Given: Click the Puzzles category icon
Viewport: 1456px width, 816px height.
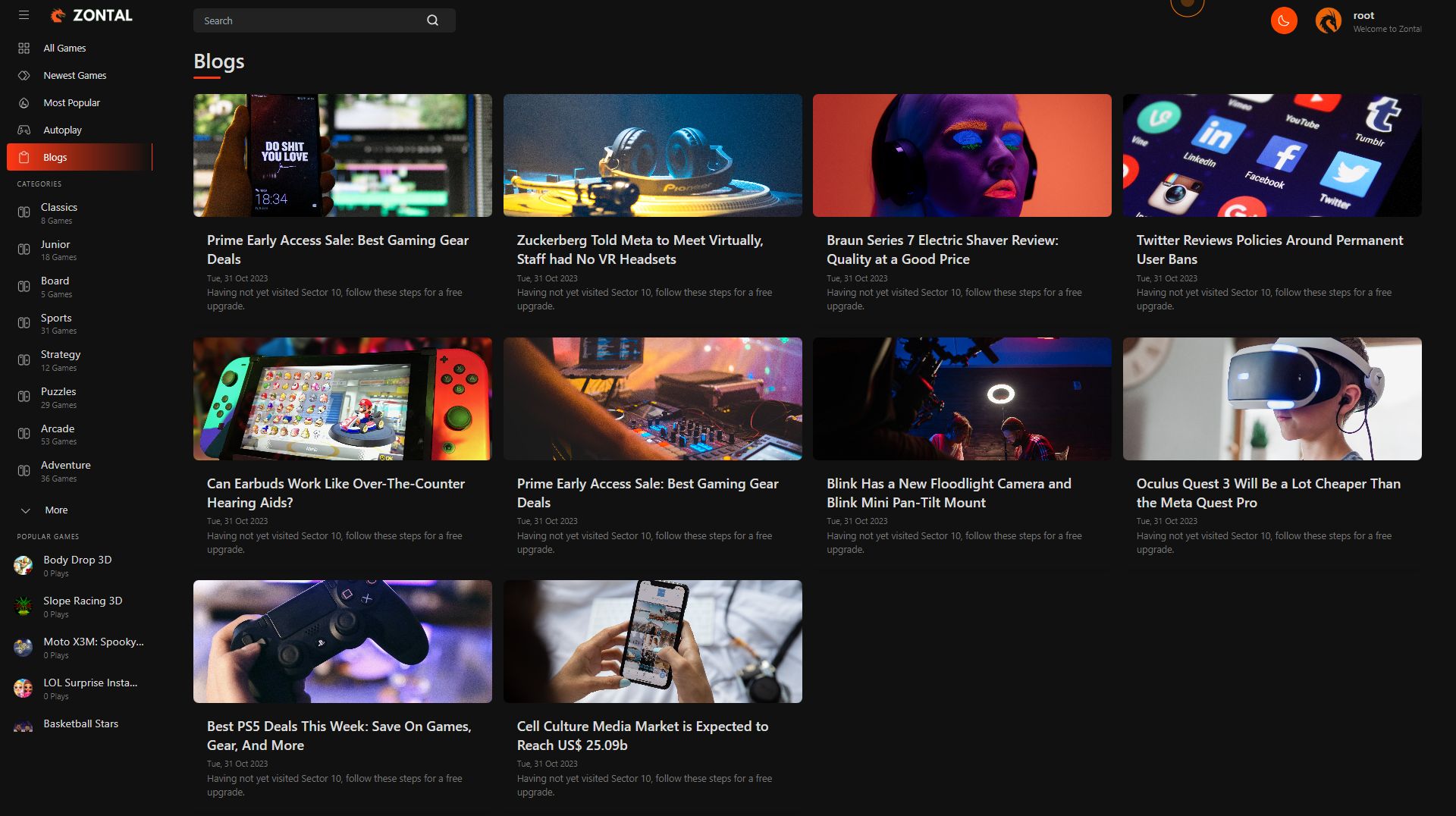Looking at the screenshot, I should coord(24,397).
